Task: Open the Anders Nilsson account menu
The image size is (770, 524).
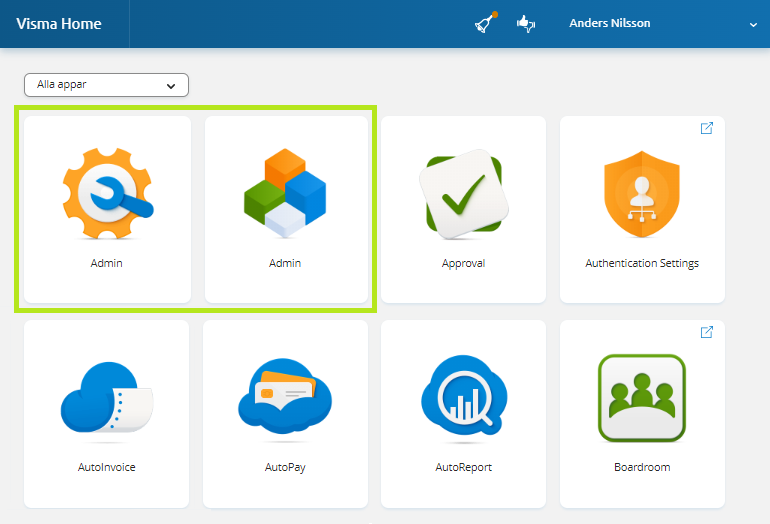Action: pyautogui.click(x=609, y=23)
